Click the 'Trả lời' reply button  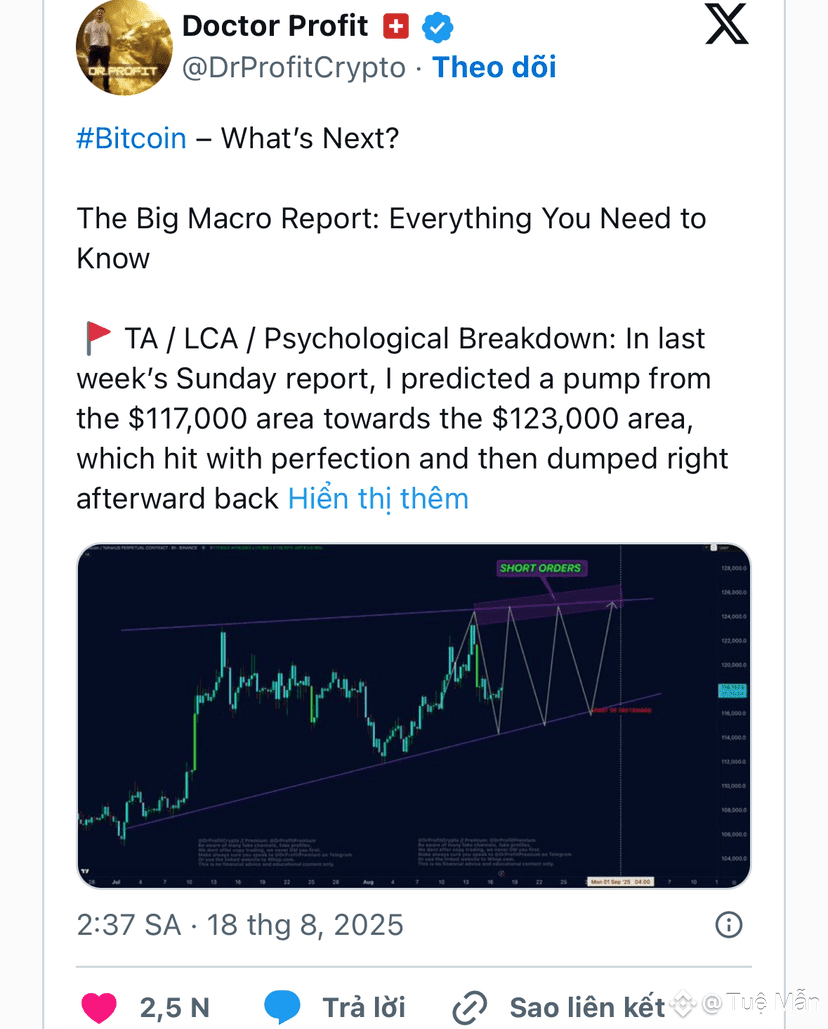(363, 1007)
